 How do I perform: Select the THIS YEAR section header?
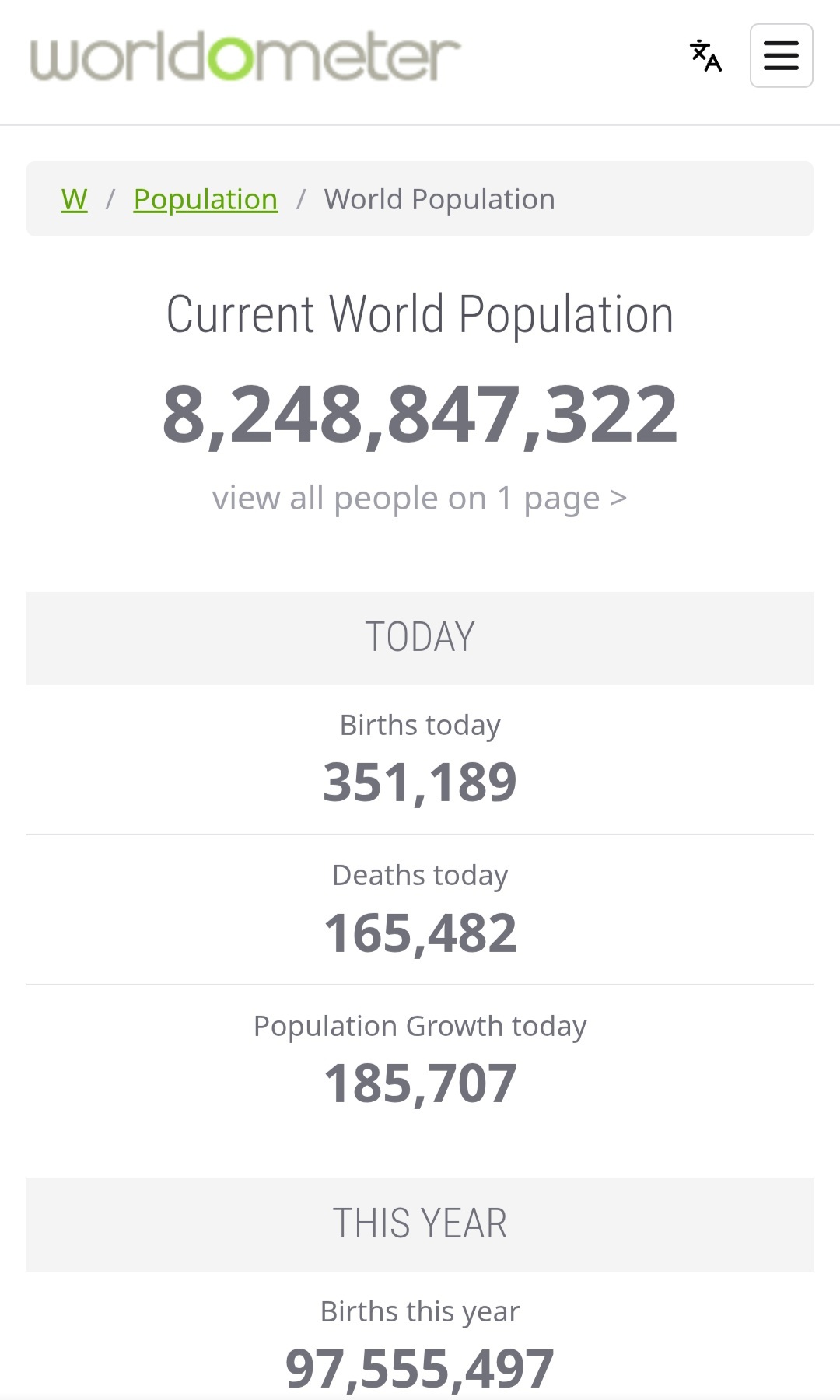coord(419,1224)
